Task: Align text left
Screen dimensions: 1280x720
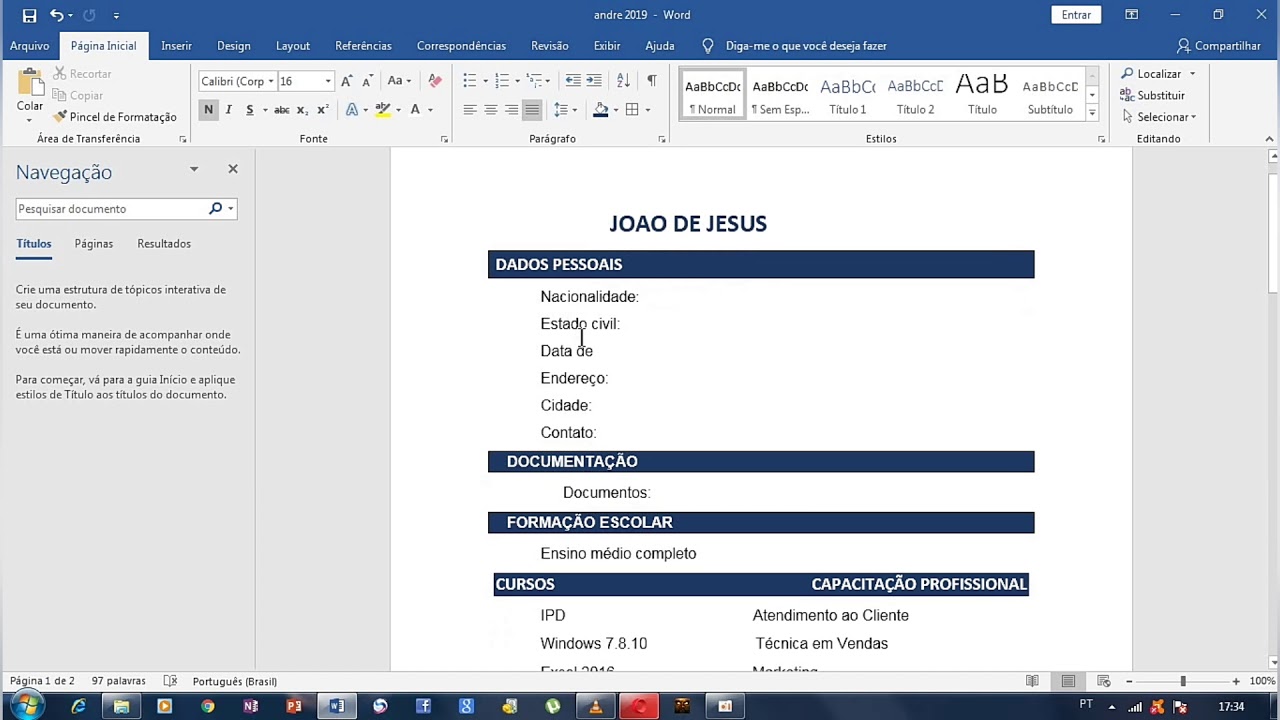Action: click(x=469, y=110)
